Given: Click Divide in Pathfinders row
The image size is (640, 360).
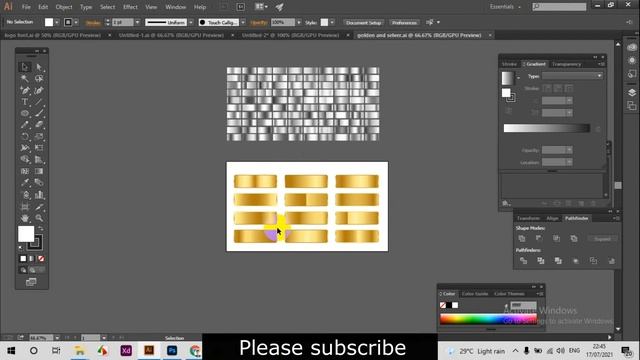Looking at the screenshot, I should (x=523, y=260).
